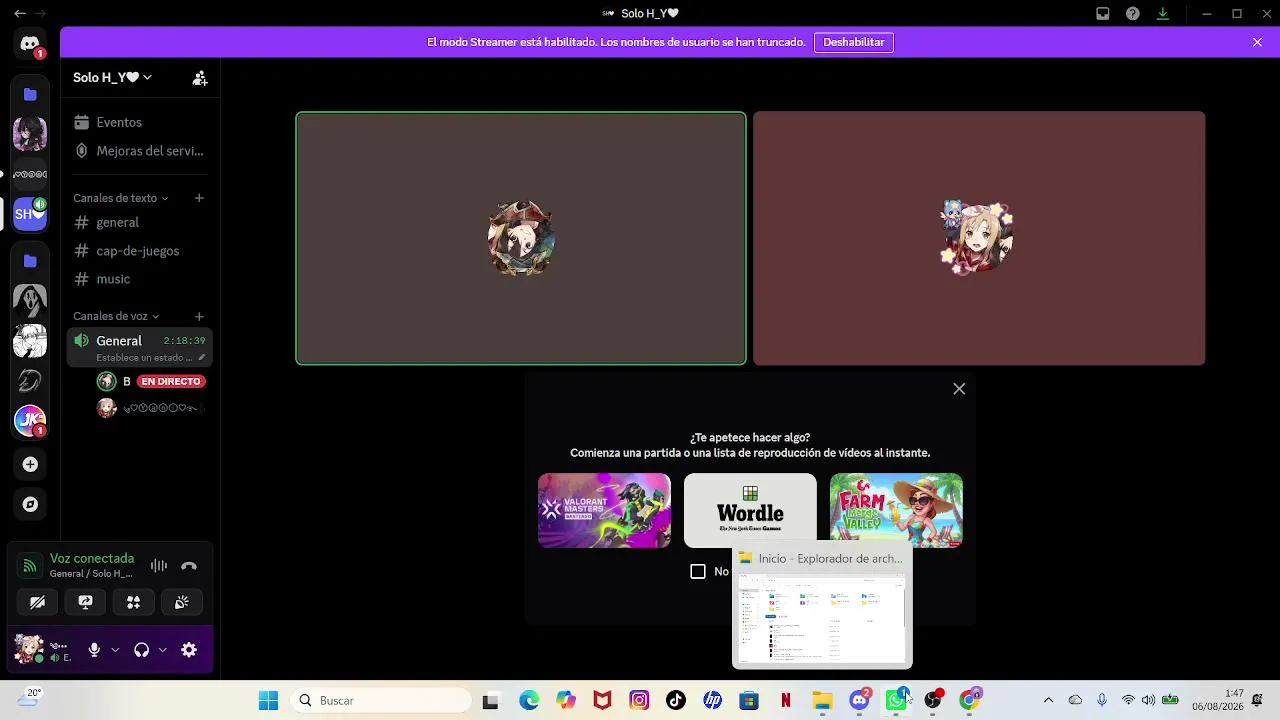Click the green download update icon
Viewport: 1280px width, 720px height.
click(x=1163, y=14)
